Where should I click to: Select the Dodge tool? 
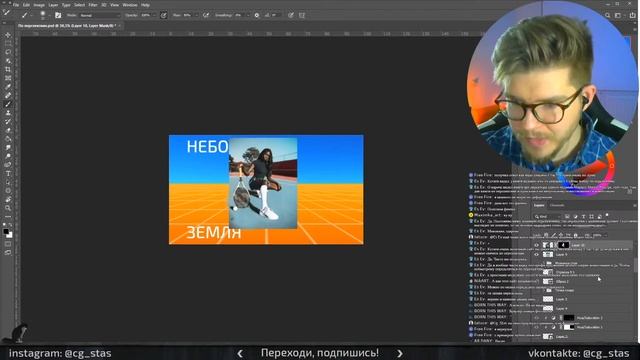8,156
